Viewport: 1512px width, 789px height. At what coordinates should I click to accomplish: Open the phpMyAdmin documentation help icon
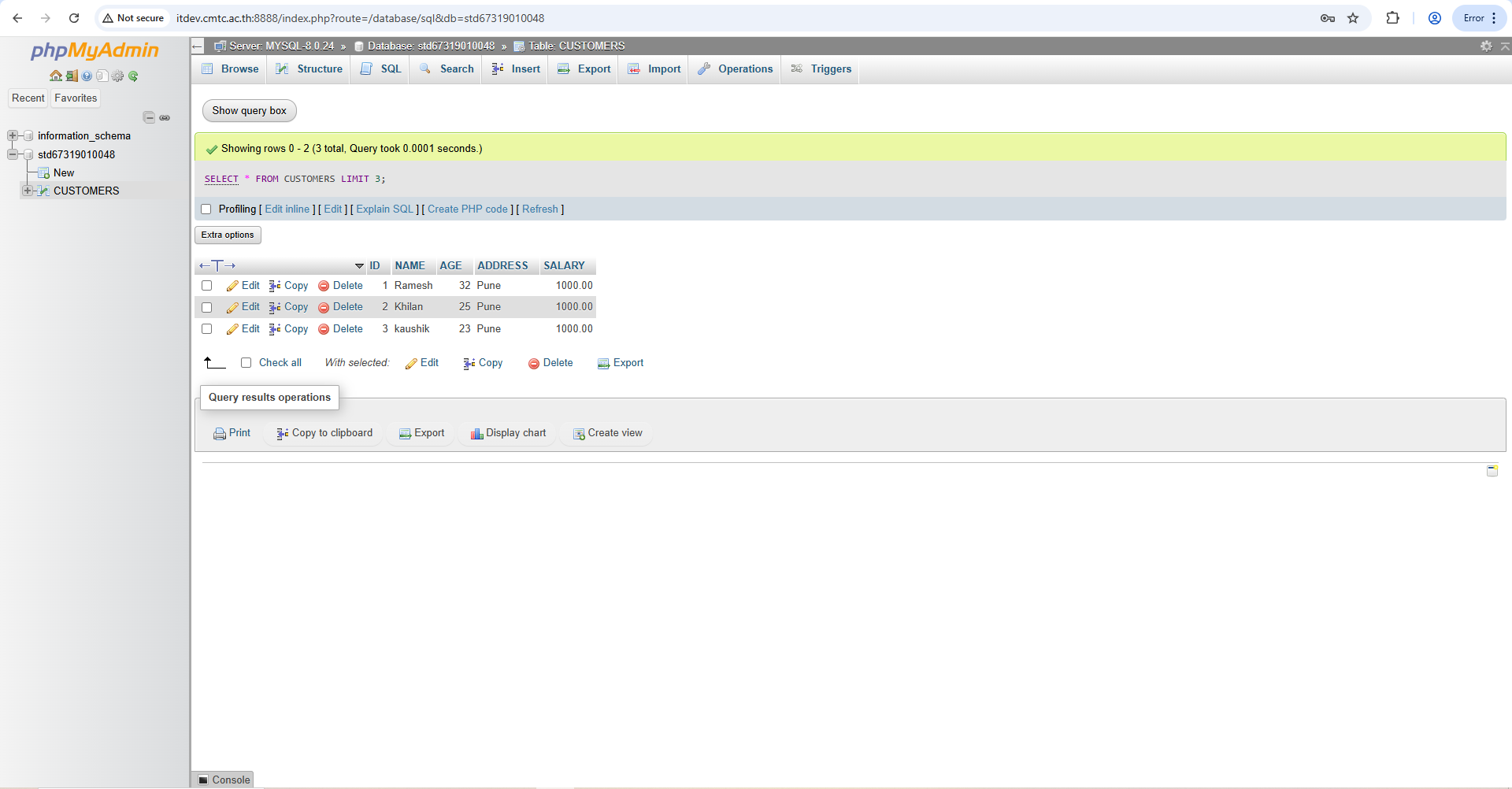tap(87, 76)
